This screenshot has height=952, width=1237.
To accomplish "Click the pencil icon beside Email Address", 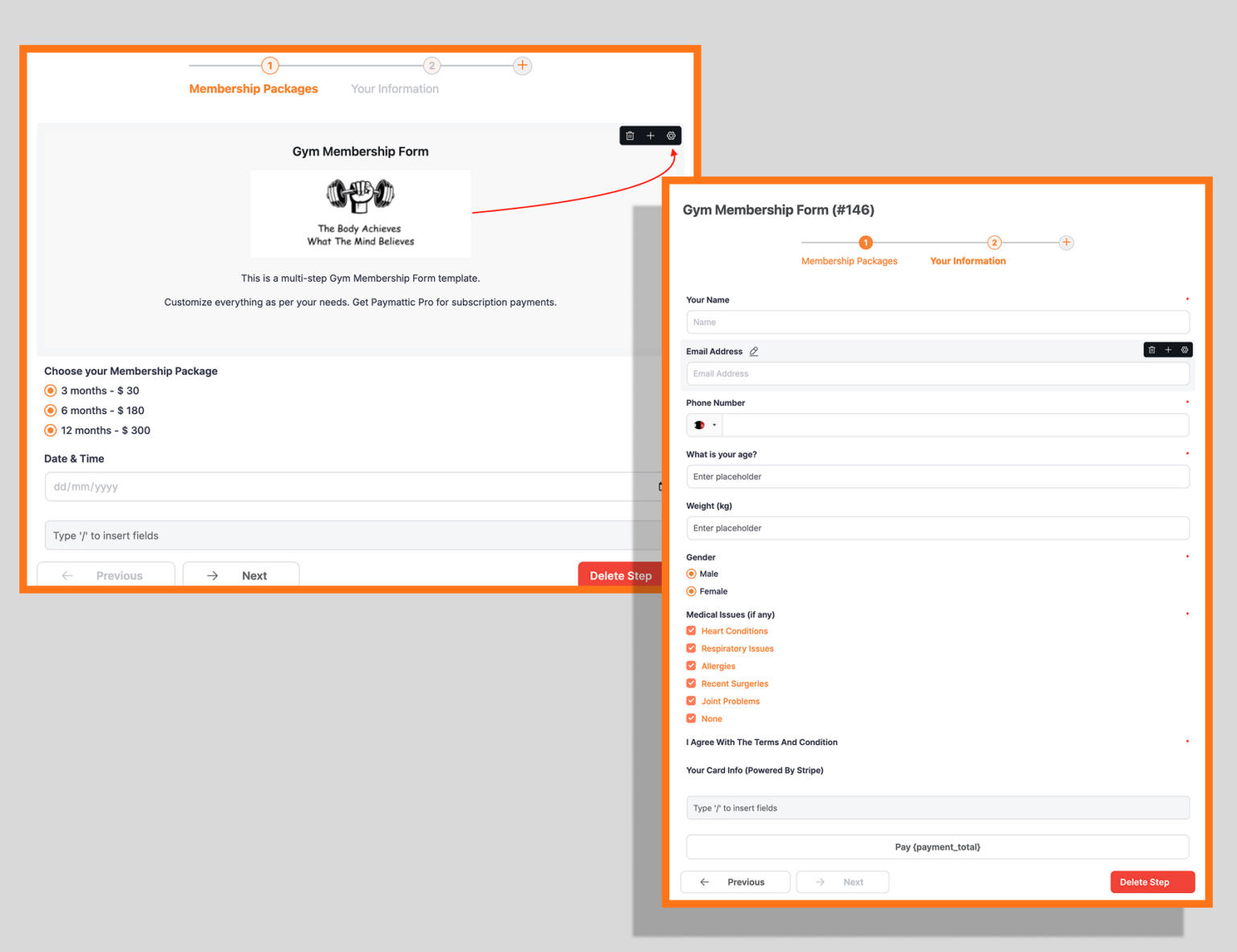I will 755,351.
